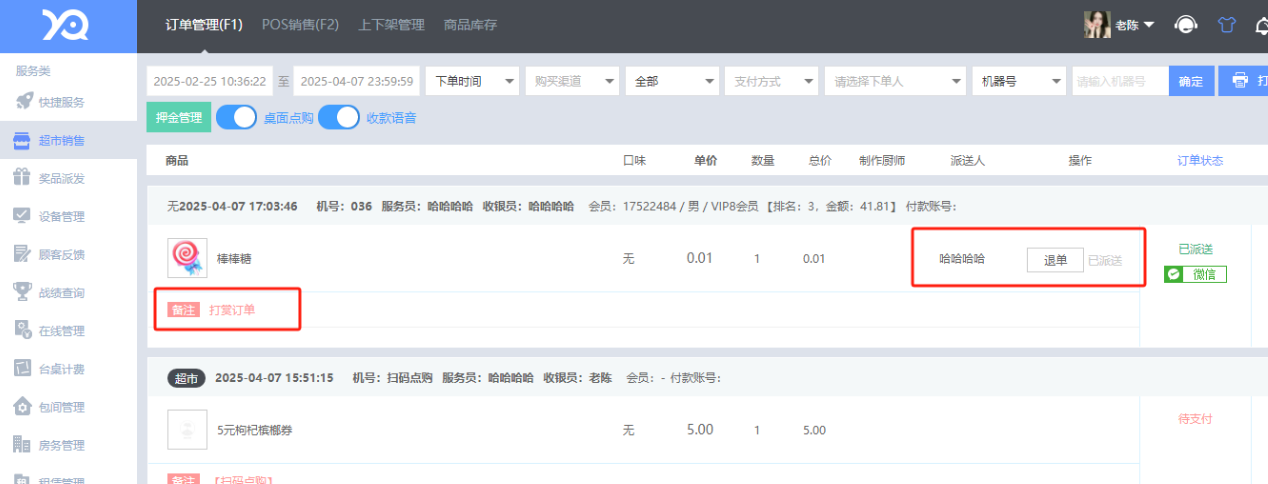Open the 商品库存 tab
1268x484 pixels.
[x=470, y=25]
